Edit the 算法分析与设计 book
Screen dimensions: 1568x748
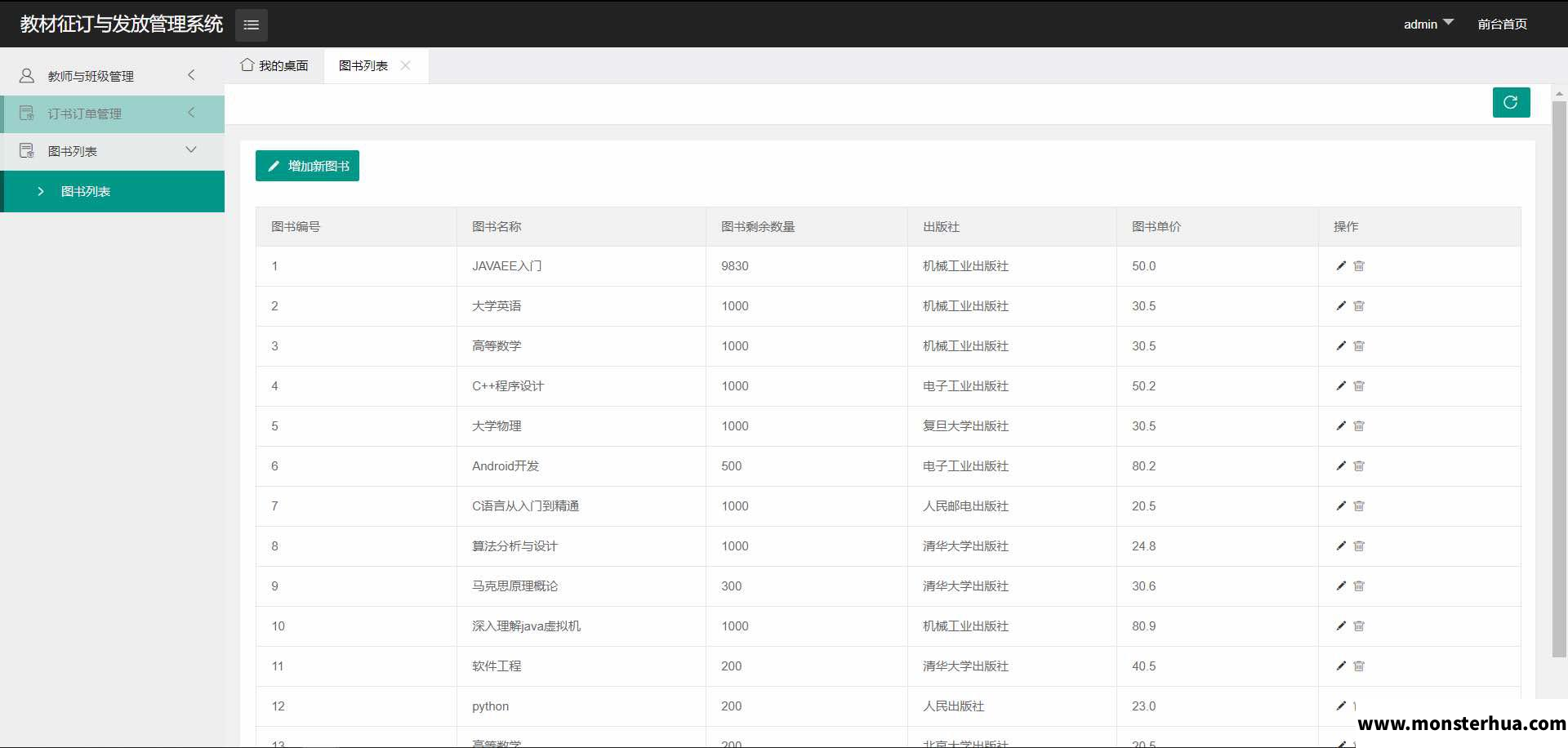click(x=1341, y=545)
